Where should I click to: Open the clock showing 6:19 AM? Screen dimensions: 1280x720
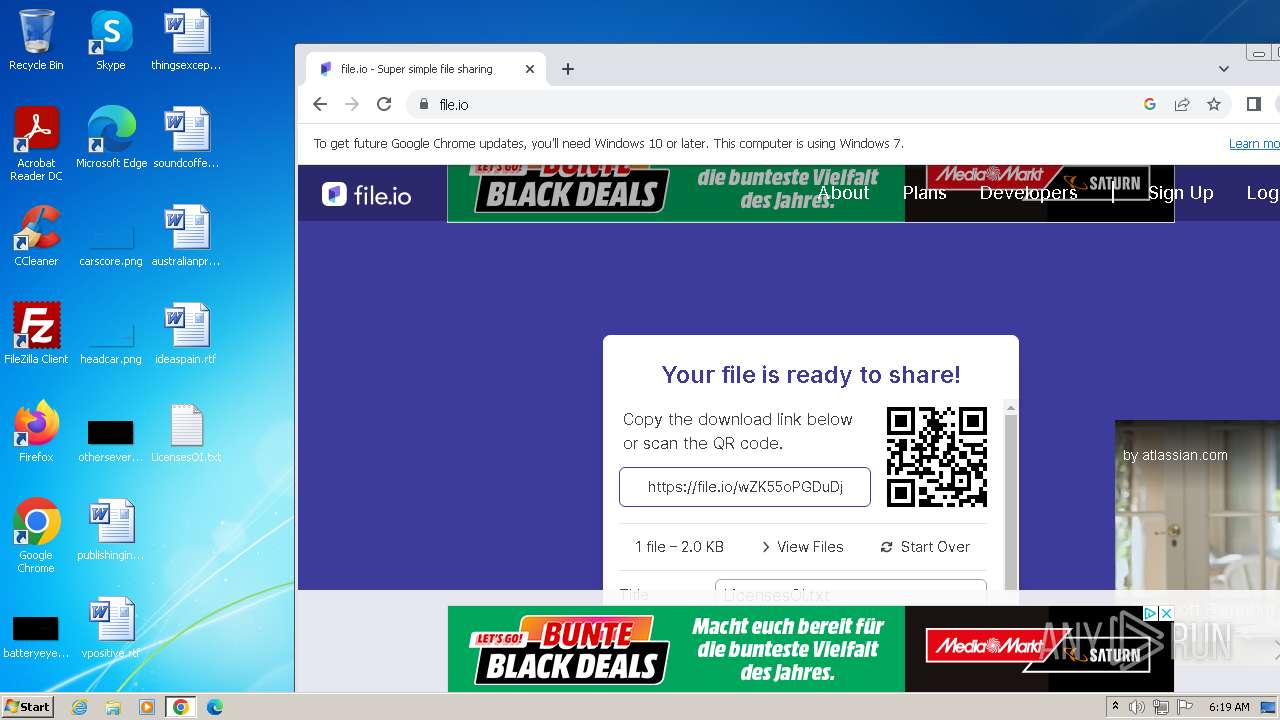1229,707
